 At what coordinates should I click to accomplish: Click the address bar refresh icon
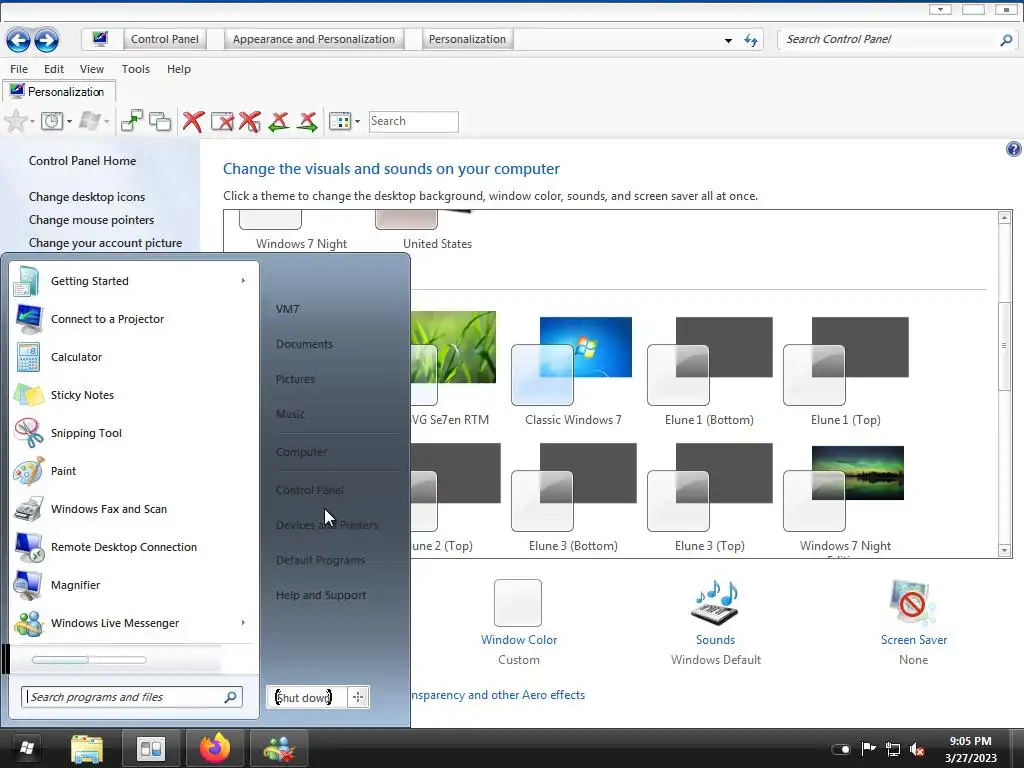click(751, 40)
